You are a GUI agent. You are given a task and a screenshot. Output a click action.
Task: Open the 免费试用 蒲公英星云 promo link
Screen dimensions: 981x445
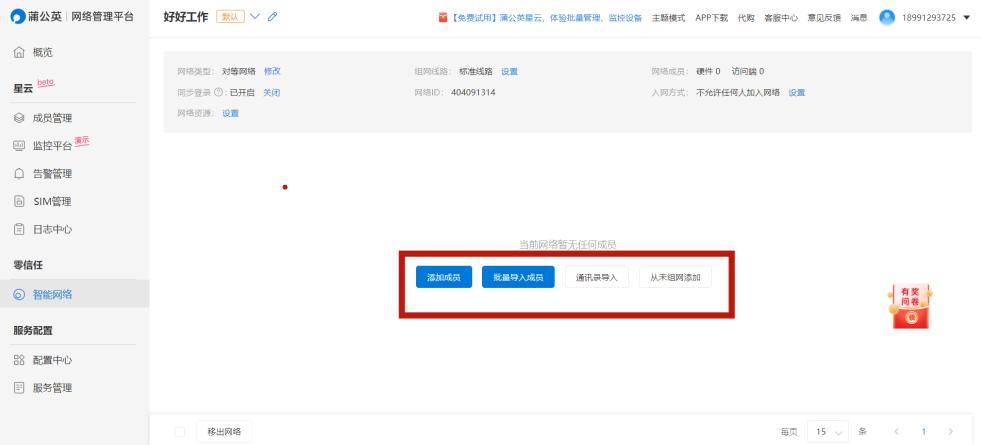point(546,18)
